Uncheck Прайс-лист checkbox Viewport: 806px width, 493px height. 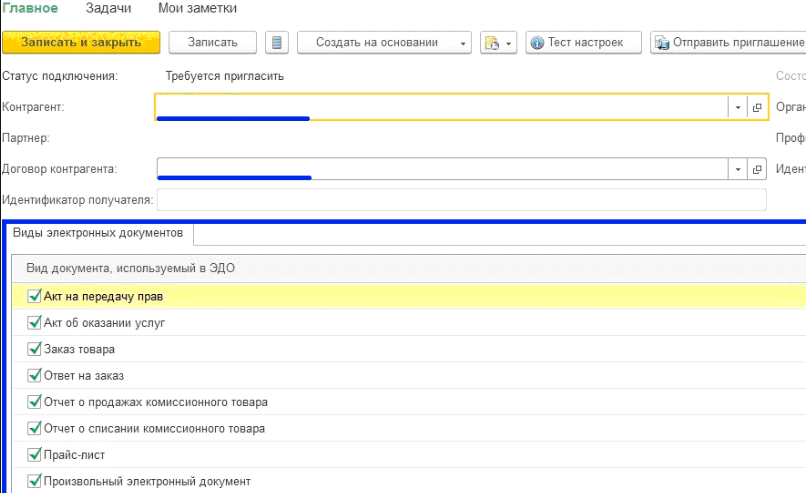[x=34, y=455]
